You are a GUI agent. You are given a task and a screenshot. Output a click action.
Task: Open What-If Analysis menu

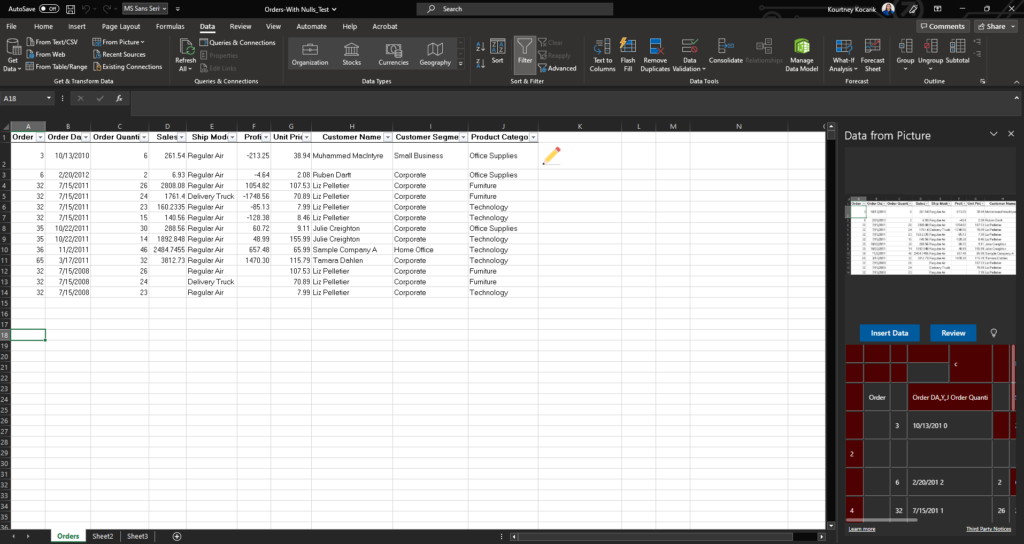tap(843, 55)
